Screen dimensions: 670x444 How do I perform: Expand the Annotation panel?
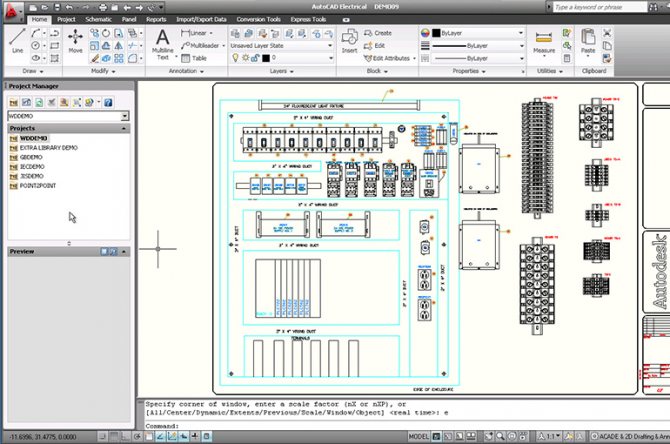click(x=186, y=71)
